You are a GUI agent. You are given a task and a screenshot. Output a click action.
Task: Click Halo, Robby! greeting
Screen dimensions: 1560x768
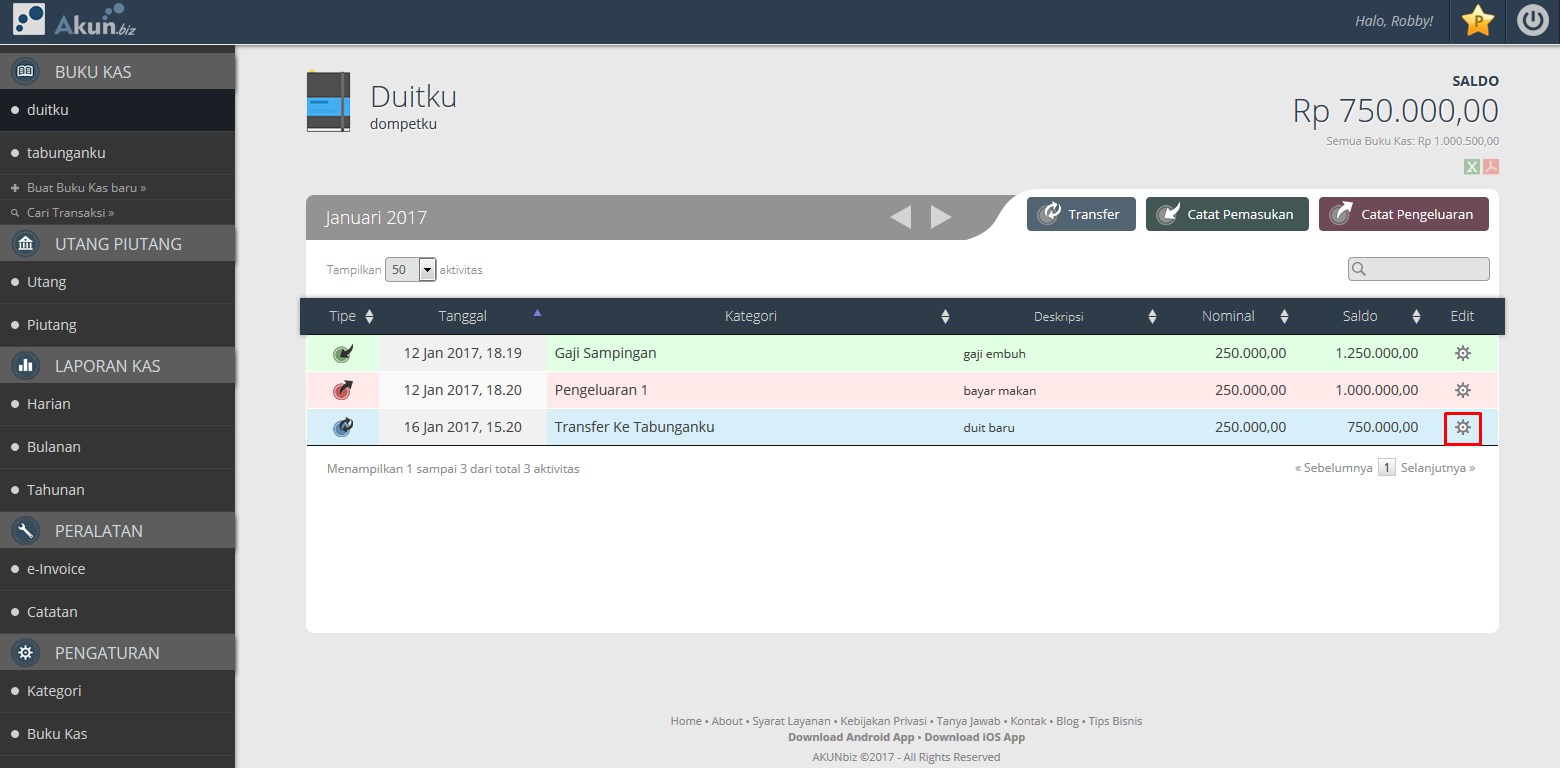[1393, 21]
